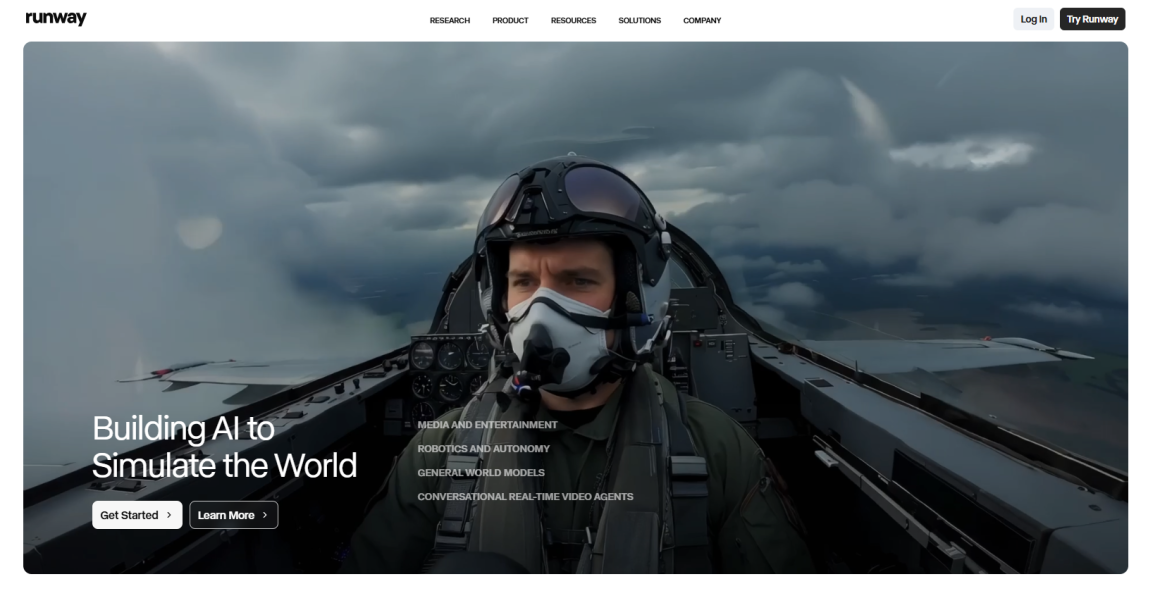This screenshot has width=1160, height=610.
Task: Click the Try Runway button
Action: 1092,19
